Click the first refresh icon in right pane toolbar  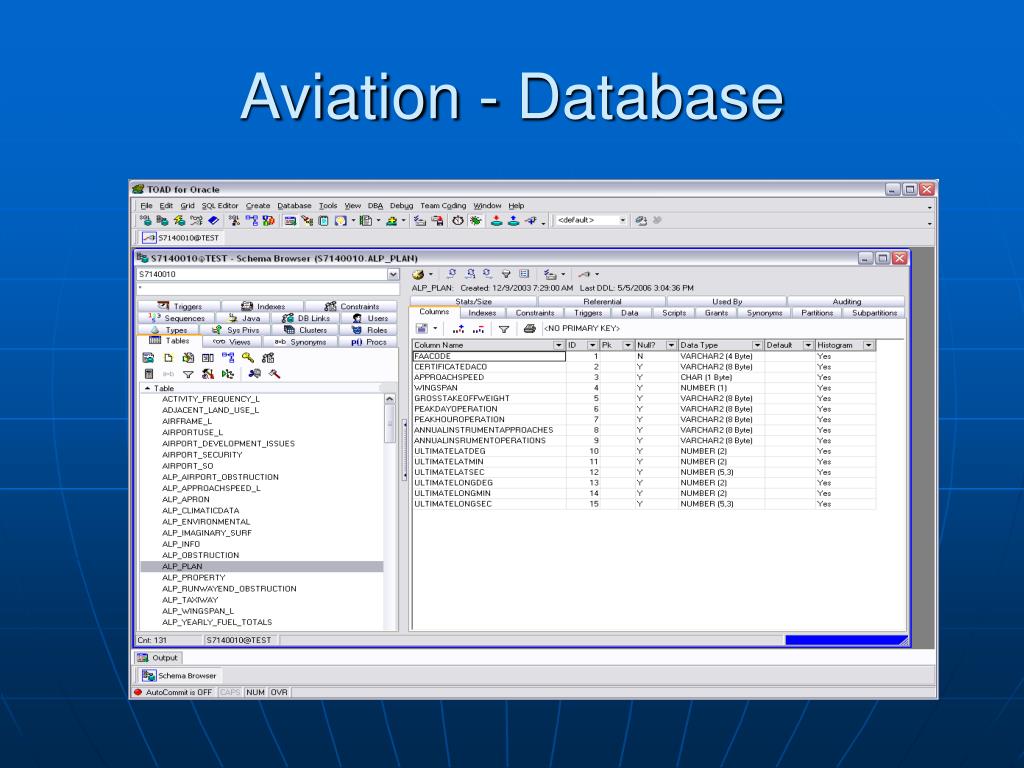pyautogui.click(x=451, y=274)
